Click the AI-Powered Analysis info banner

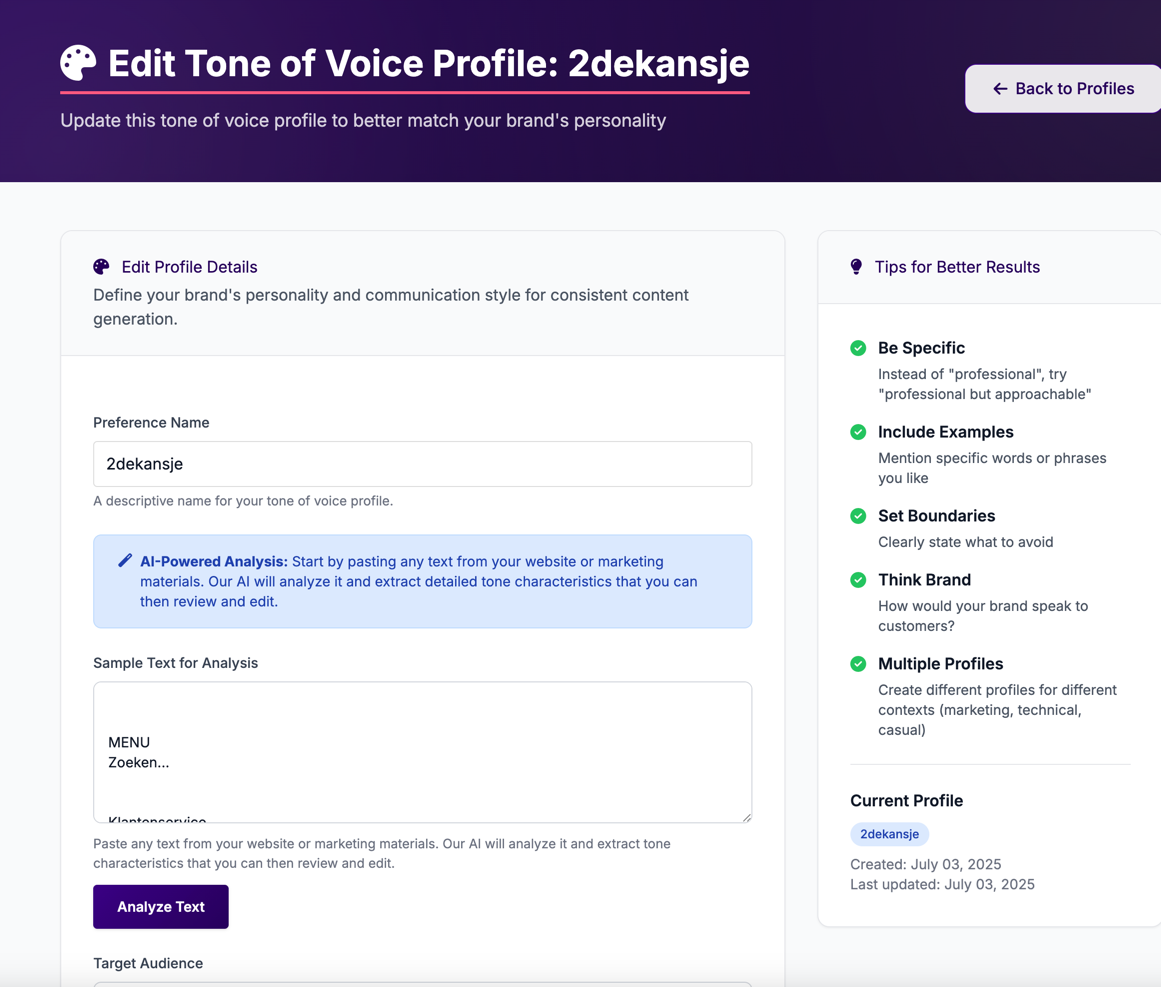[x=422, y=581]
